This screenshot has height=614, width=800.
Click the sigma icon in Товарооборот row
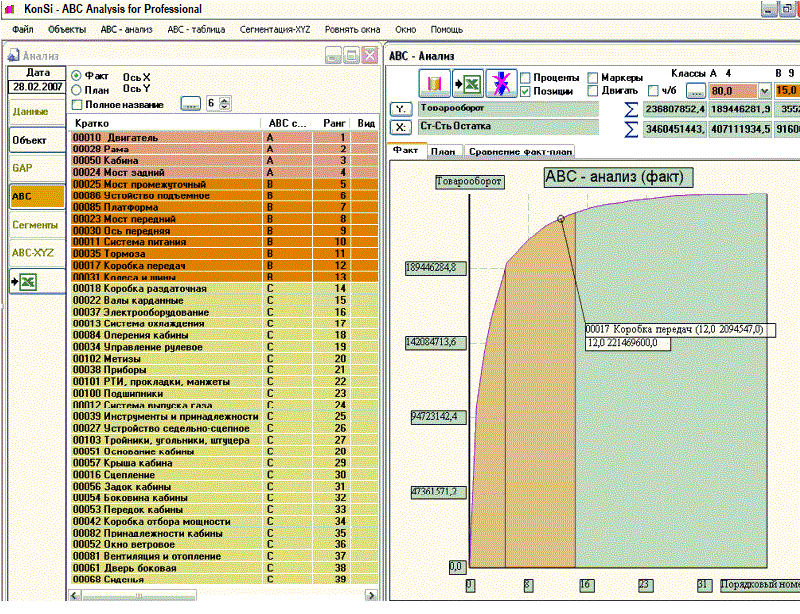pyautogui.click(x=630, y=108)
